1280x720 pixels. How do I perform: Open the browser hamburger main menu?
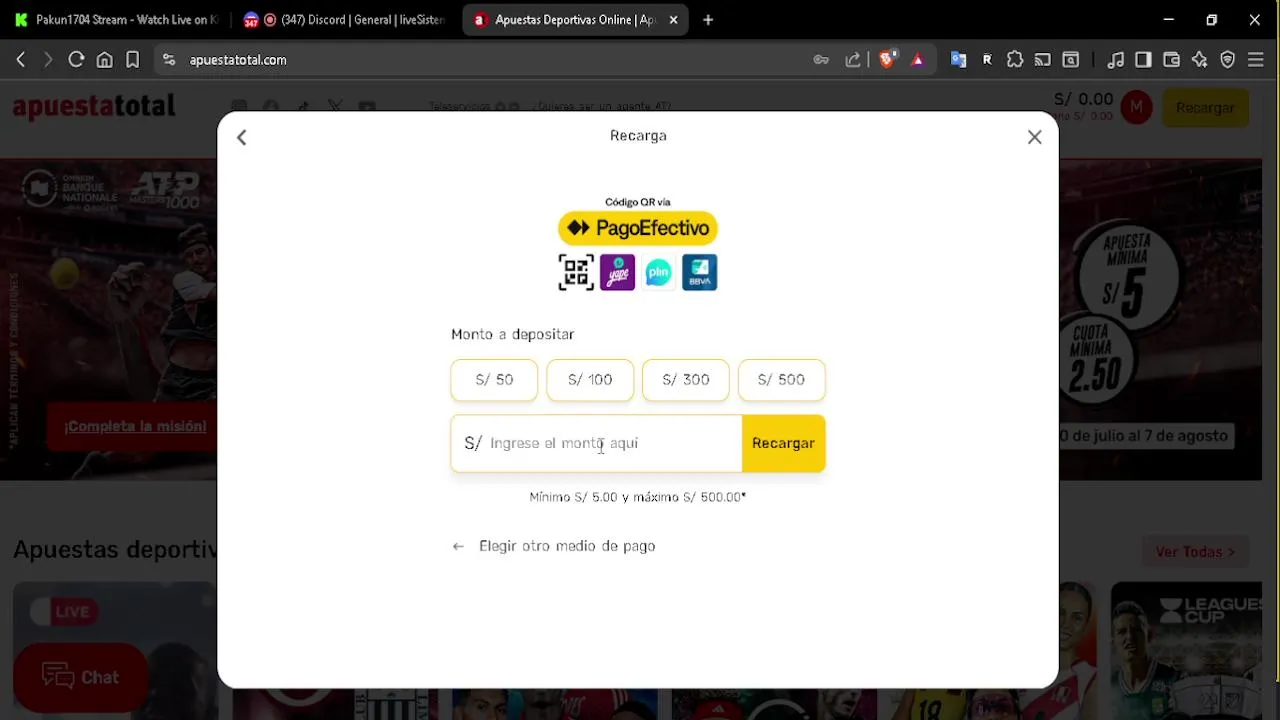point(1256,60)
